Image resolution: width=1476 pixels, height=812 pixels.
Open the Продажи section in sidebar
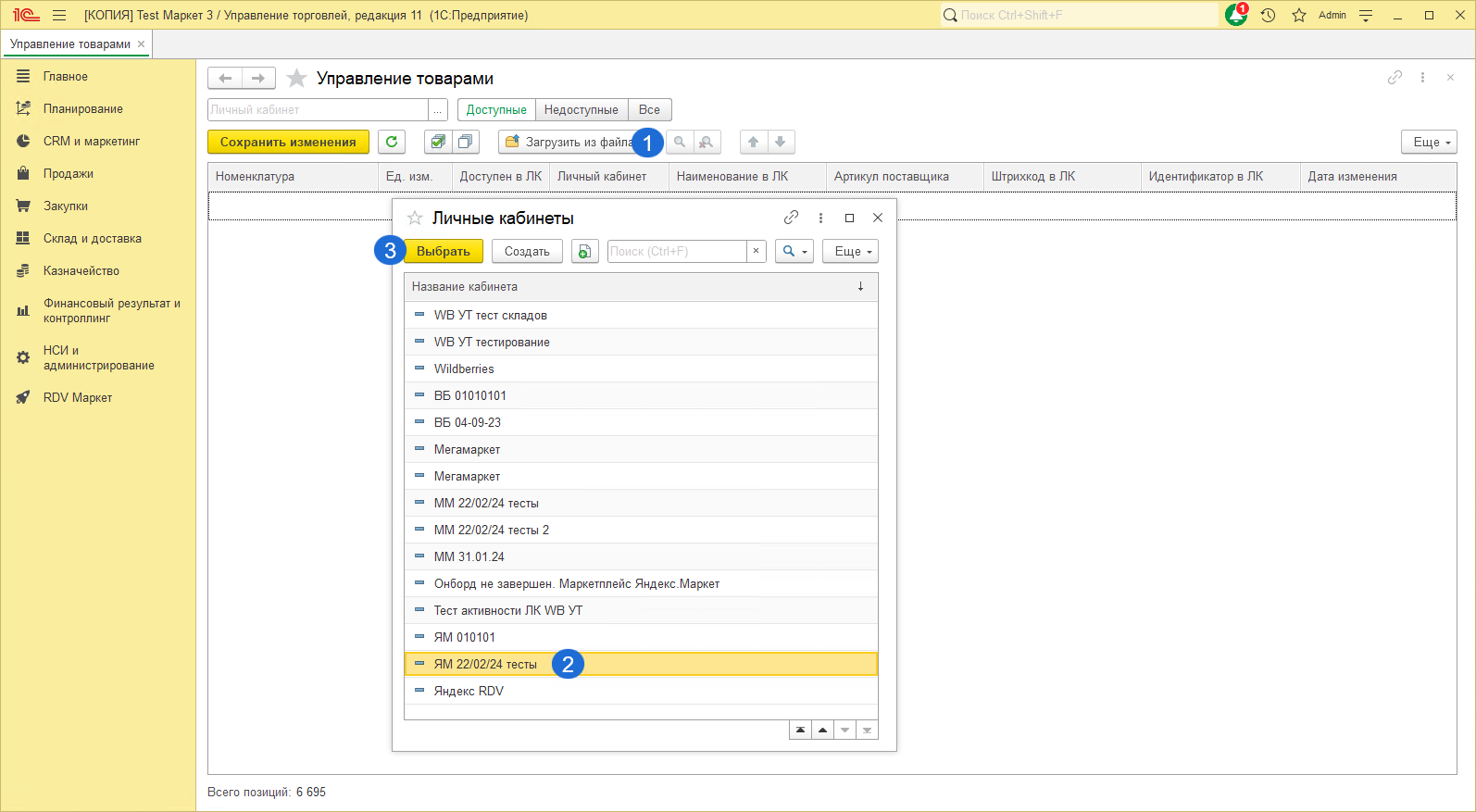tap(68, 174)
